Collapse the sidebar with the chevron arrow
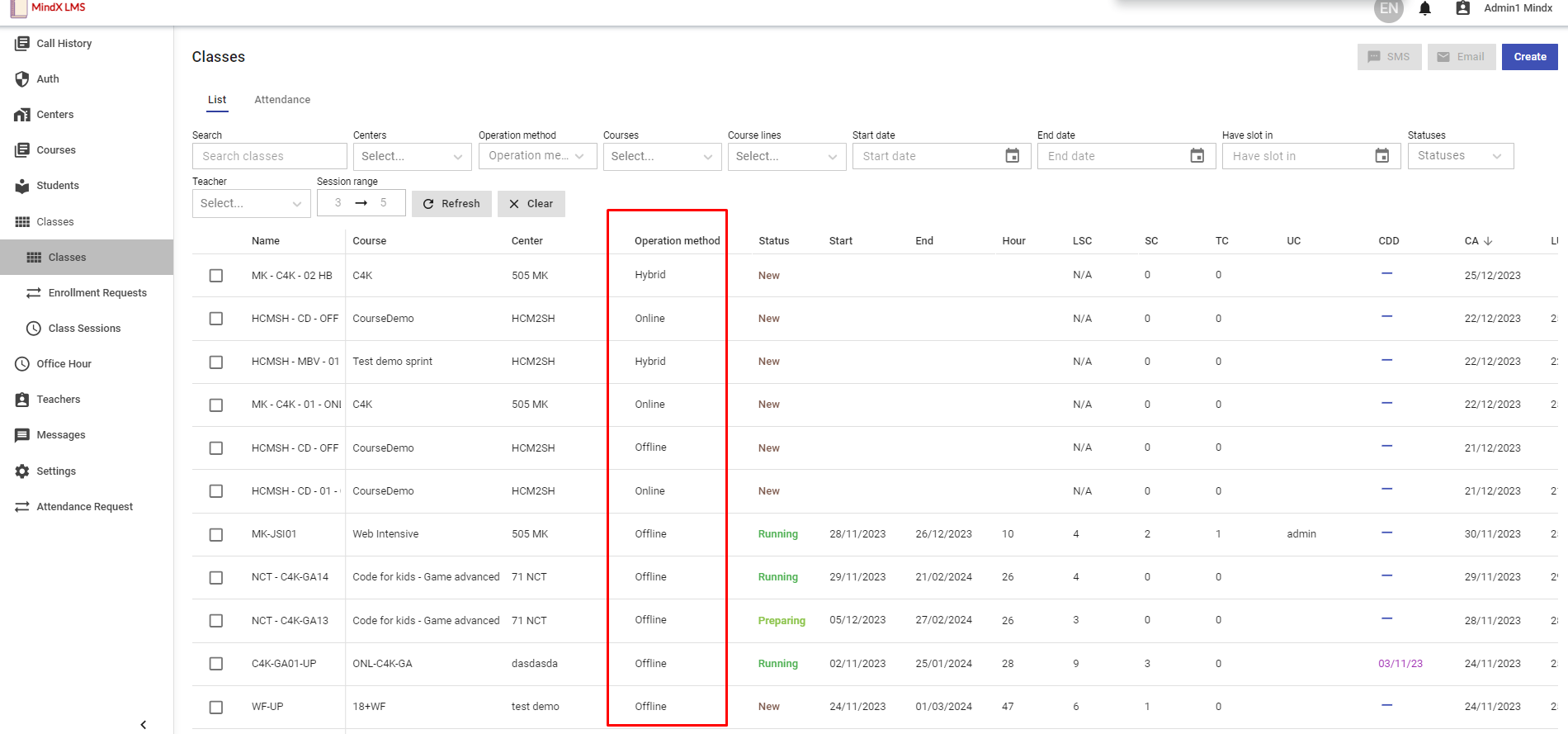The height and width of the screenshot is (734, 1568). click(144, 724)
